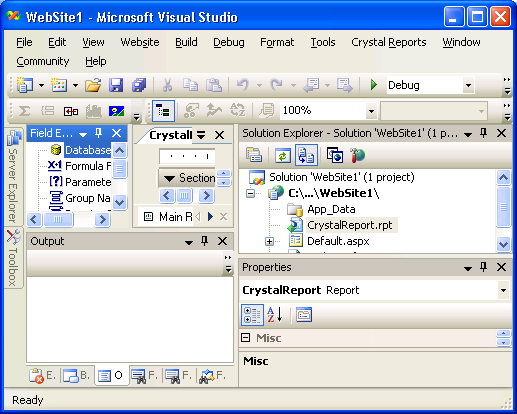517x414 pixels.
Task: Click the Main Report tab
Action: (168, 217)
